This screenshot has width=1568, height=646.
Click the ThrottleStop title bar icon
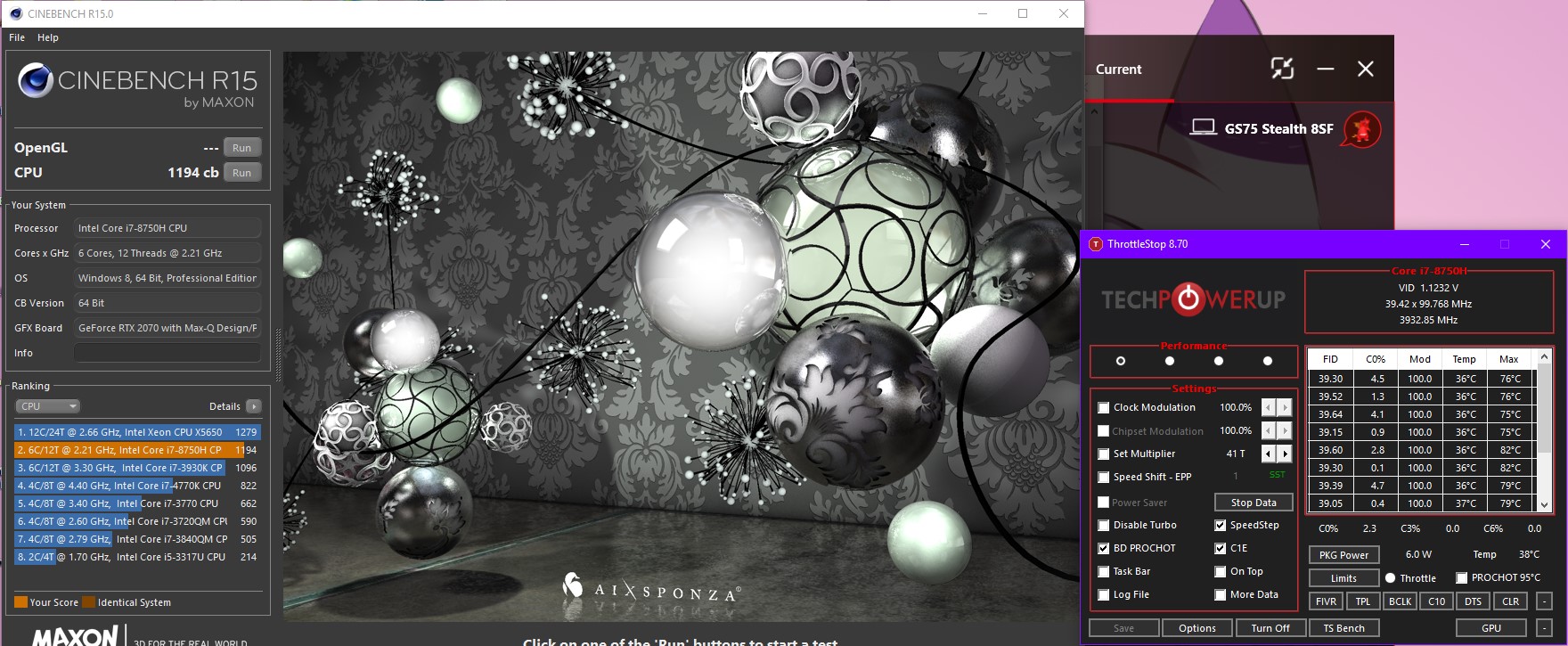point(1096,244)
